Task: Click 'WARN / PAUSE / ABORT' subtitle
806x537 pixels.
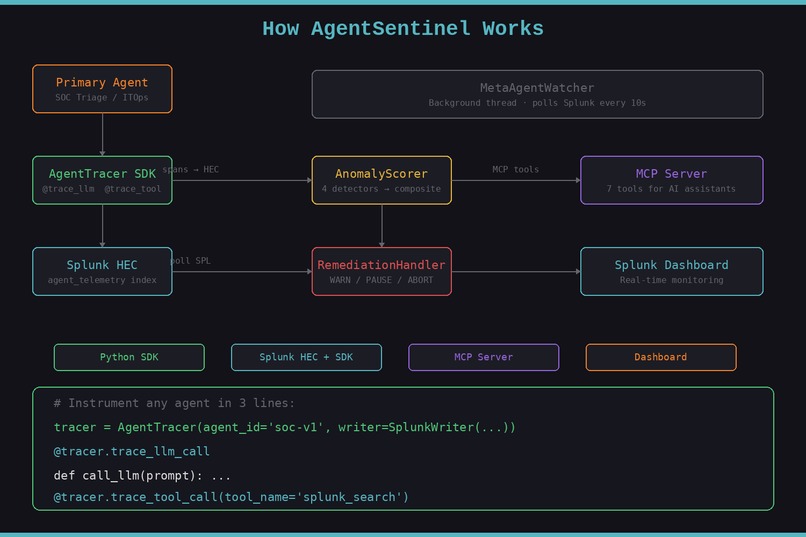Action: (381, 280)
